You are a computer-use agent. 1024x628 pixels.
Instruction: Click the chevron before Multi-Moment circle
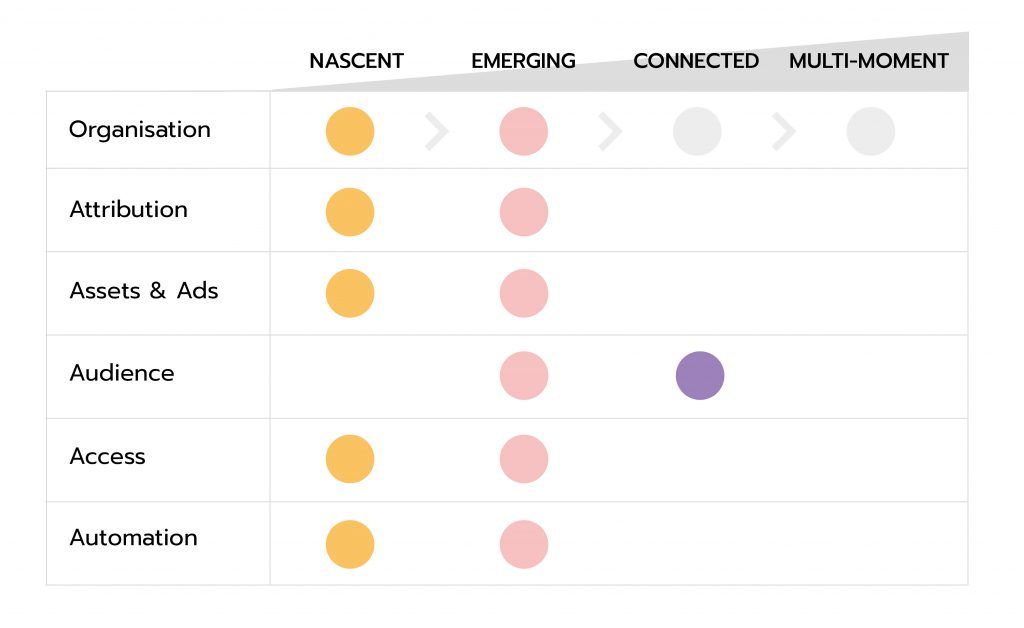[784, 131]
